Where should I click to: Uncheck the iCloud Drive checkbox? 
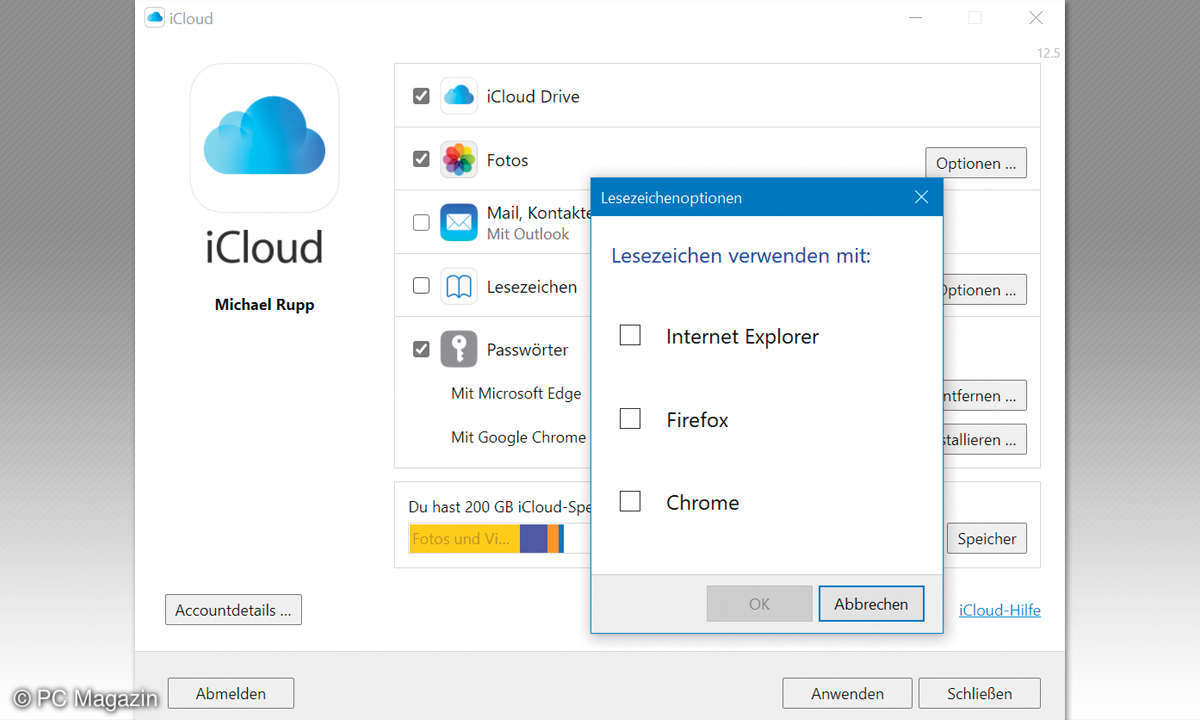coord(421,96)
